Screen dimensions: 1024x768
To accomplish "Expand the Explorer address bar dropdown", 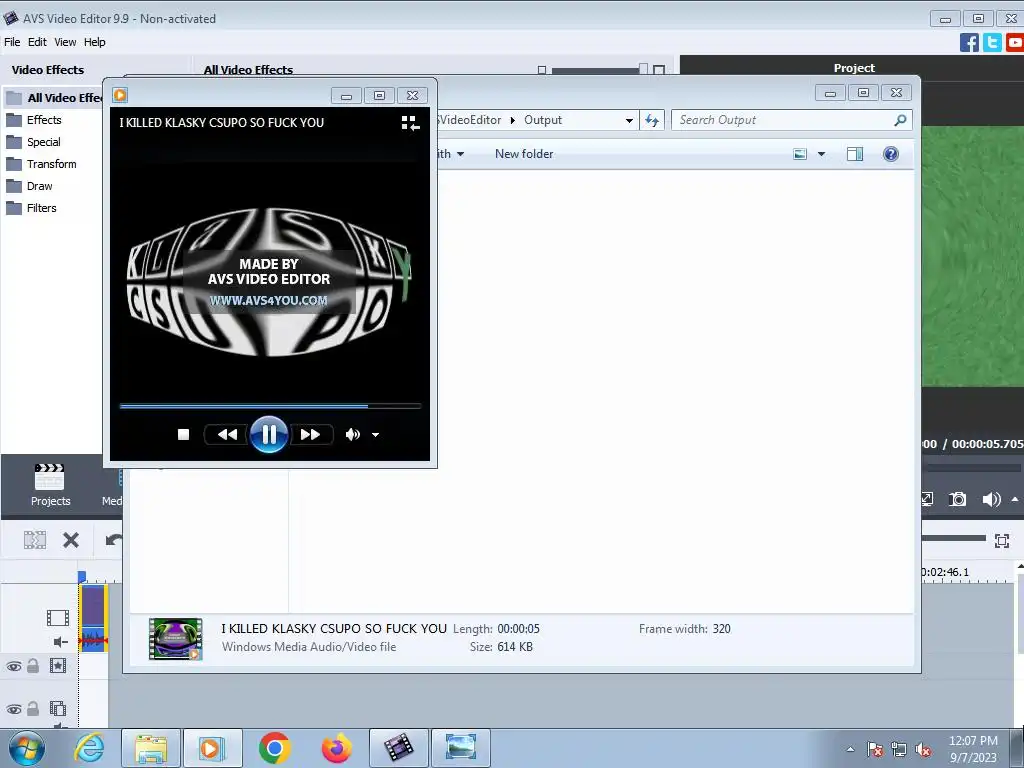I will pos(629,120).
